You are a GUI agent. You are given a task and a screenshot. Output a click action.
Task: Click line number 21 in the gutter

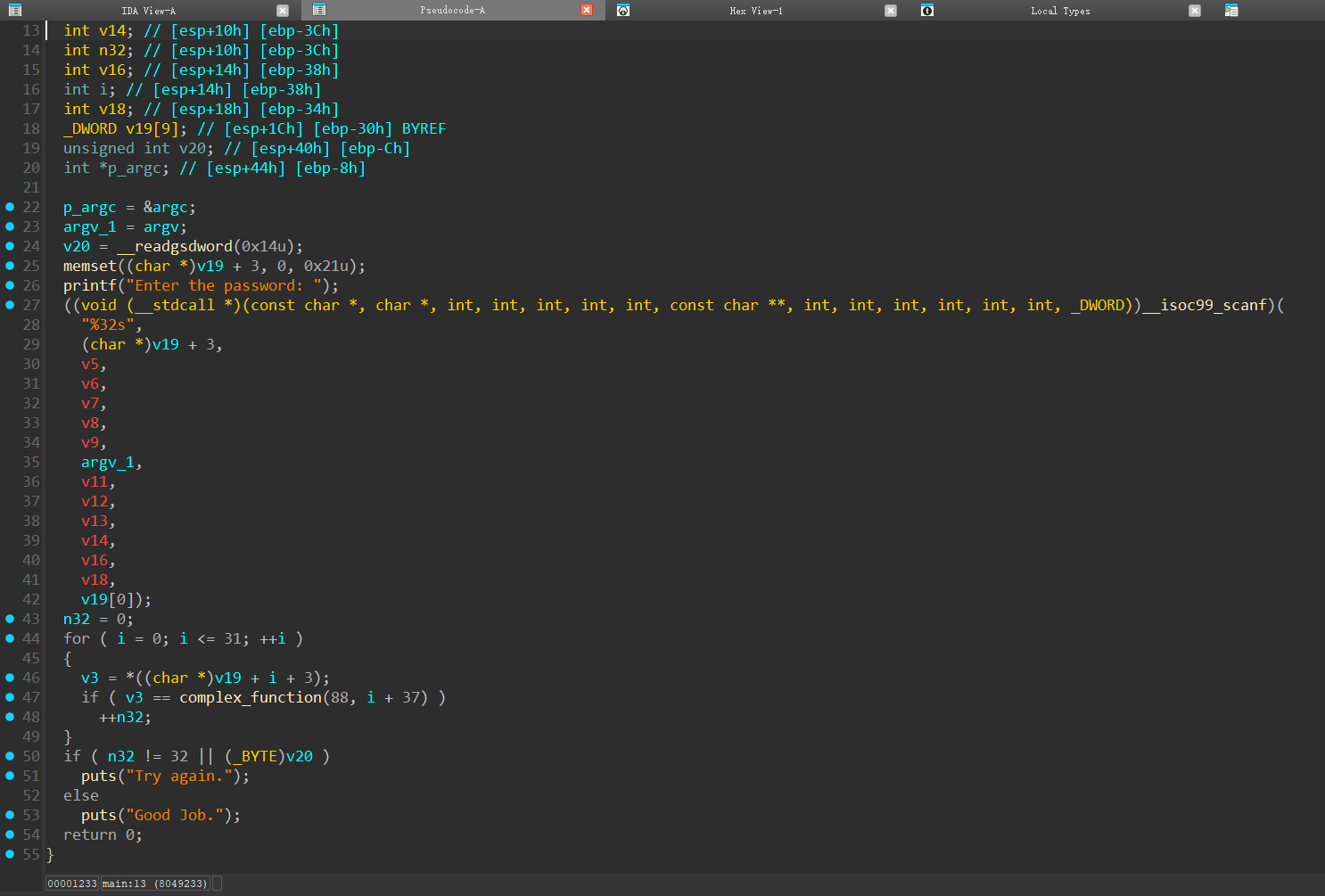pos(31,187)
